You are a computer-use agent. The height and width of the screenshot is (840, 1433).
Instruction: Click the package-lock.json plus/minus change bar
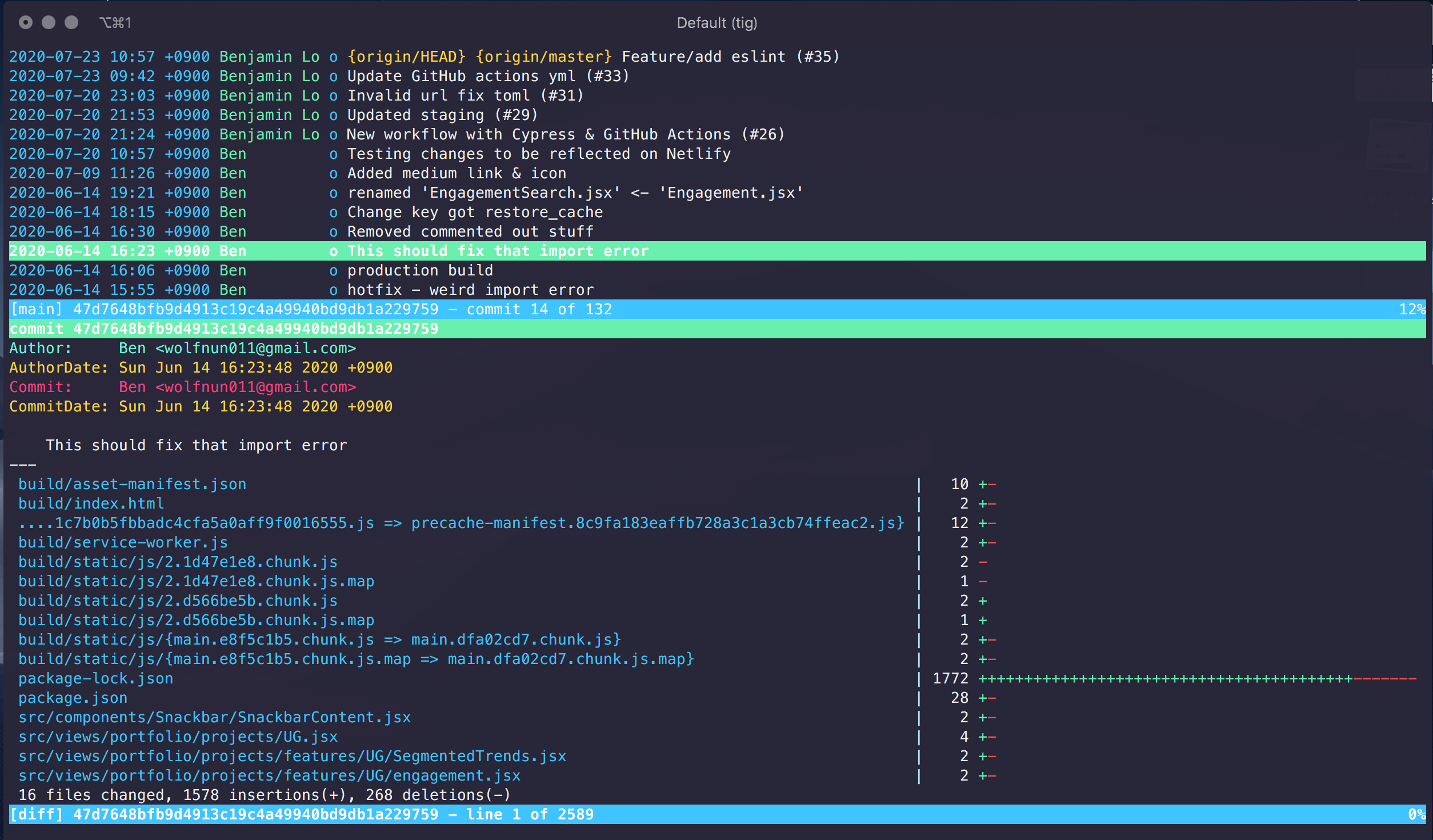coord(1197,678)
